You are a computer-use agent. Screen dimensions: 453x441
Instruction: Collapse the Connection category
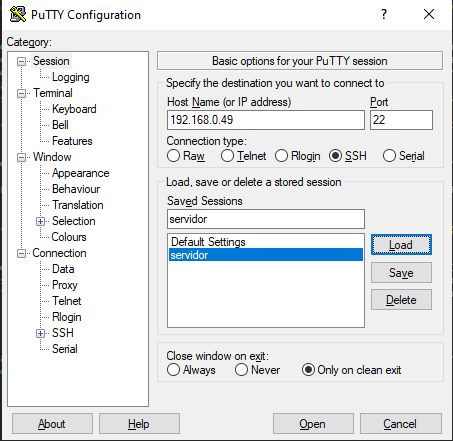(x=21, y=253)
